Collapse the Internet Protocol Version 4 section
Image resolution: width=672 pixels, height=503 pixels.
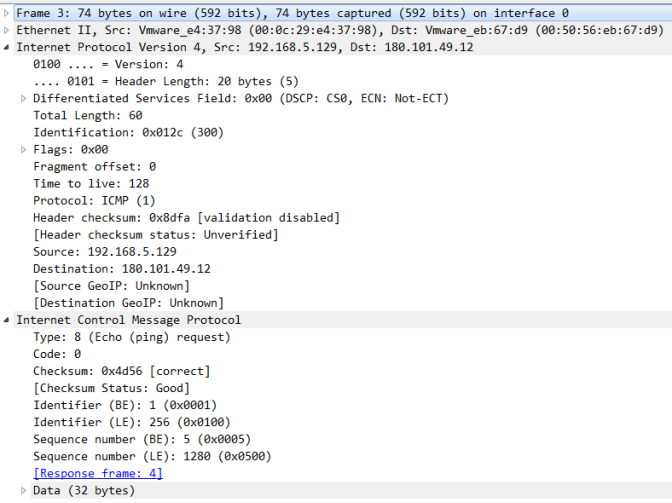[x=8, y=48]
